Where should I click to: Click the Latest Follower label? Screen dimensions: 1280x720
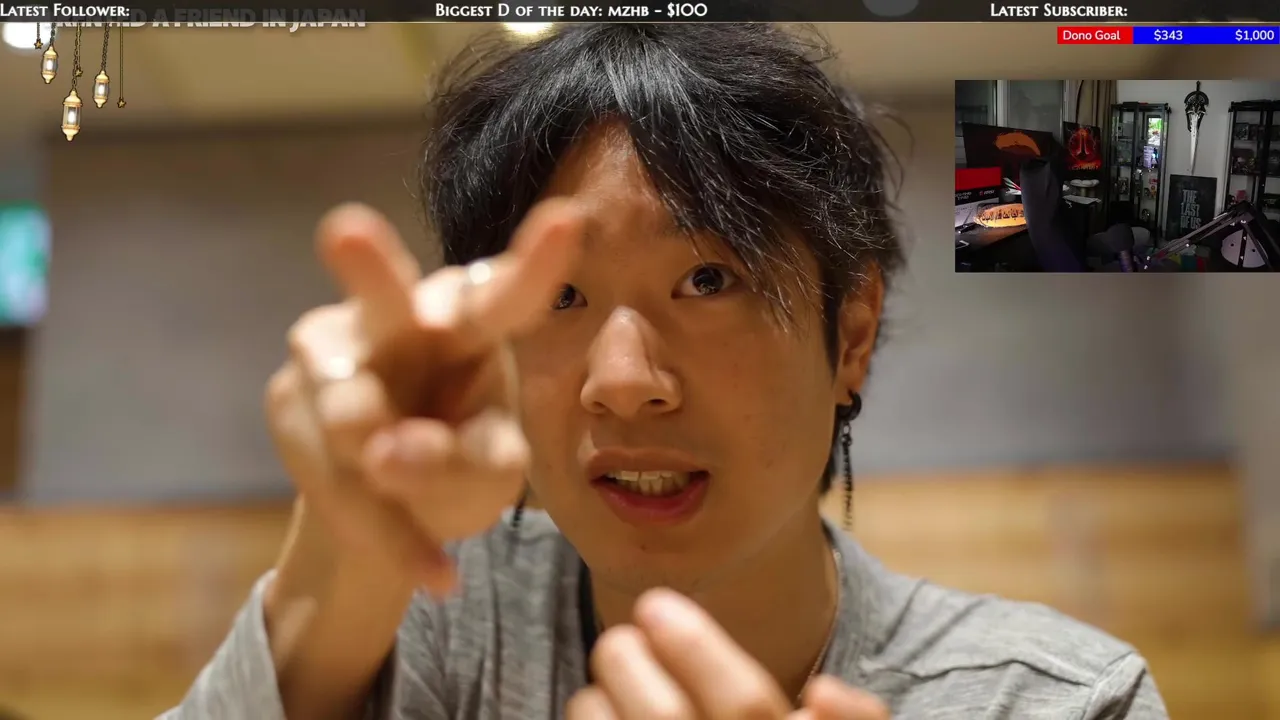pos(66,10)
